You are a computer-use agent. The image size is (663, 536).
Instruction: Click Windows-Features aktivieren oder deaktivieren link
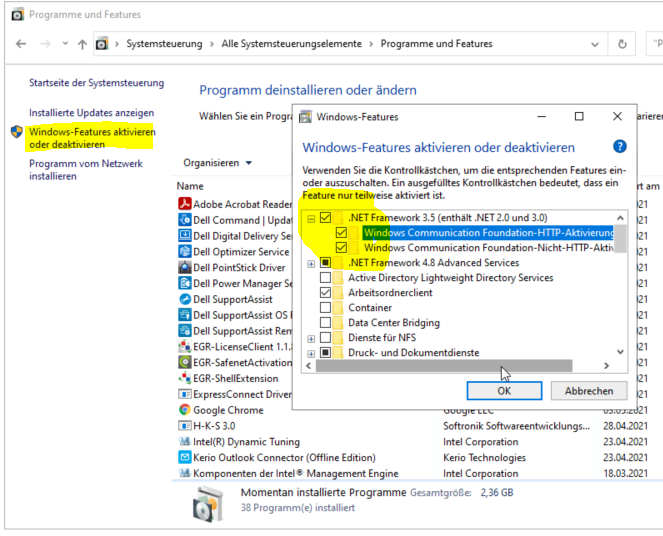point(92,138)
